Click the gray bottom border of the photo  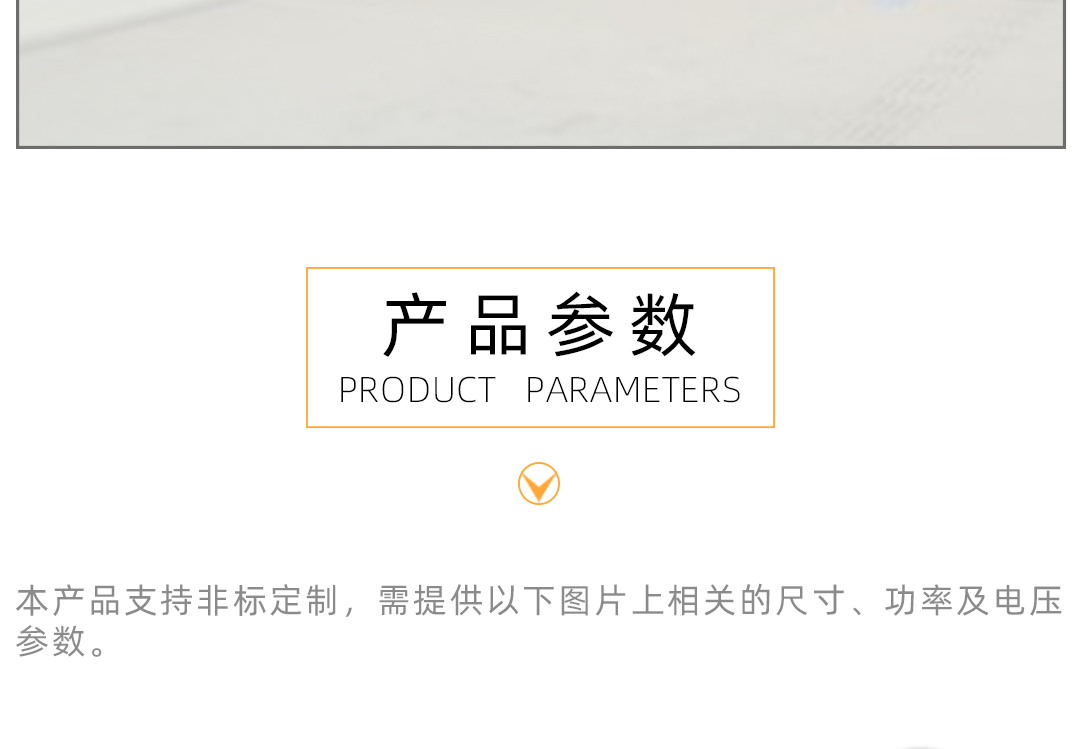coord(541,147)
